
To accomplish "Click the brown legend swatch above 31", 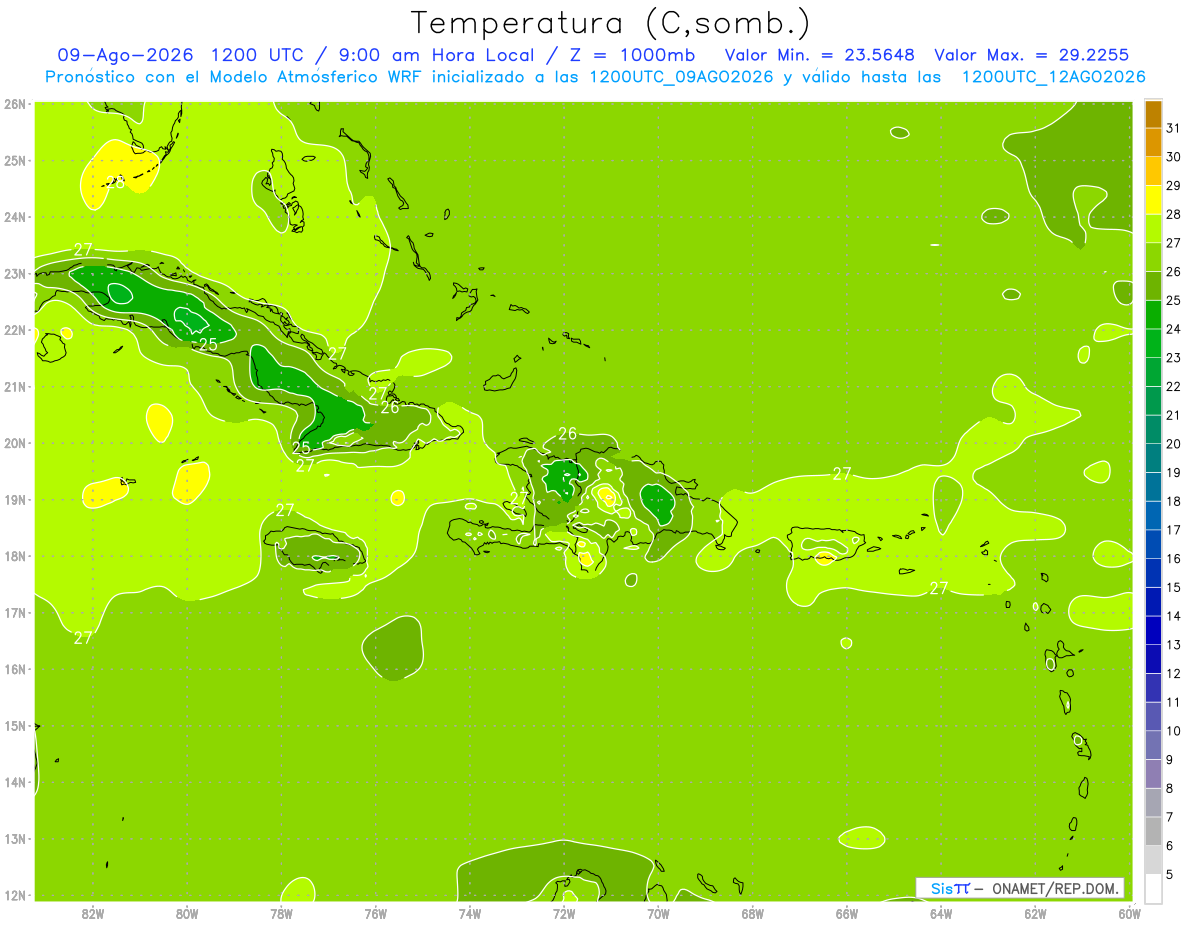I will point(1153,114).
